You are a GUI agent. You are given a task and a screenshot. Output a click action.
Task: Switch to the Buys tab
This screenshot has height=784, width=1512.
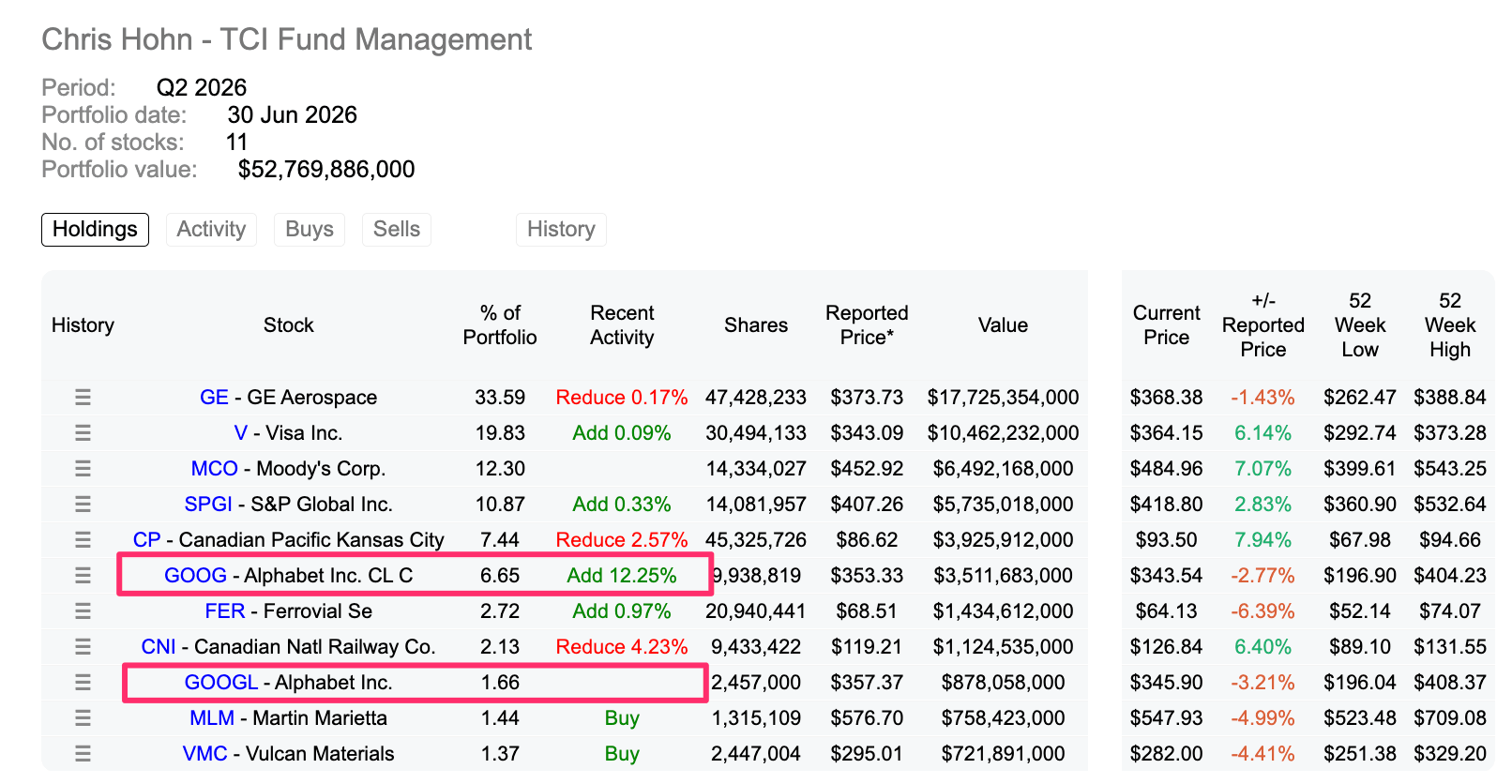point(310,230)
